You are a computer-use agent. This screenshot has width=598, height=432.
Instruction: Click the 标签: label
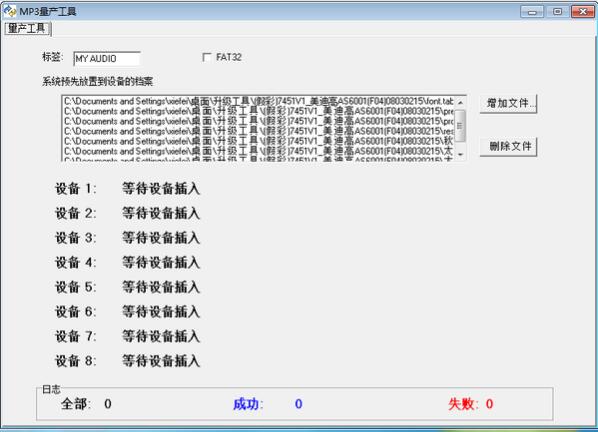point(53,57)
